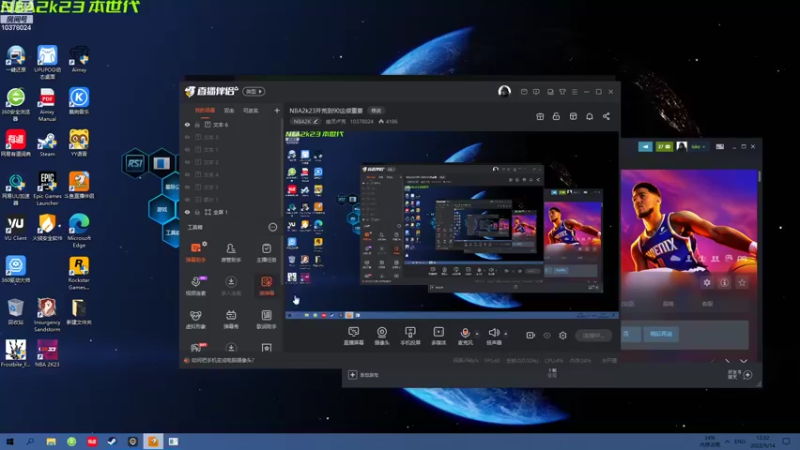This screenshot has height=450, width=800.
Task: Toggle the lock on layer 文本 6
Action: 197,124
